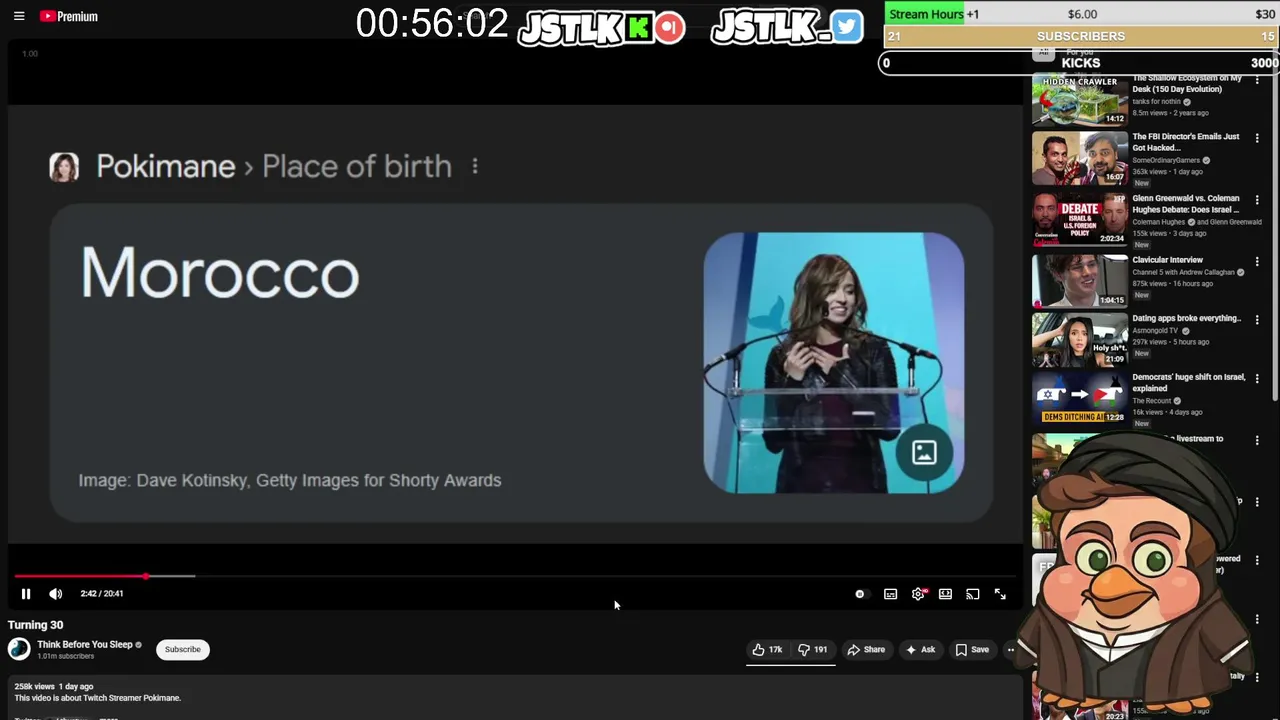Click the Dave Kotinsky image credit text
This screenshot has height=720, width=1280.
pyautogui.click(x=290, y=480)
